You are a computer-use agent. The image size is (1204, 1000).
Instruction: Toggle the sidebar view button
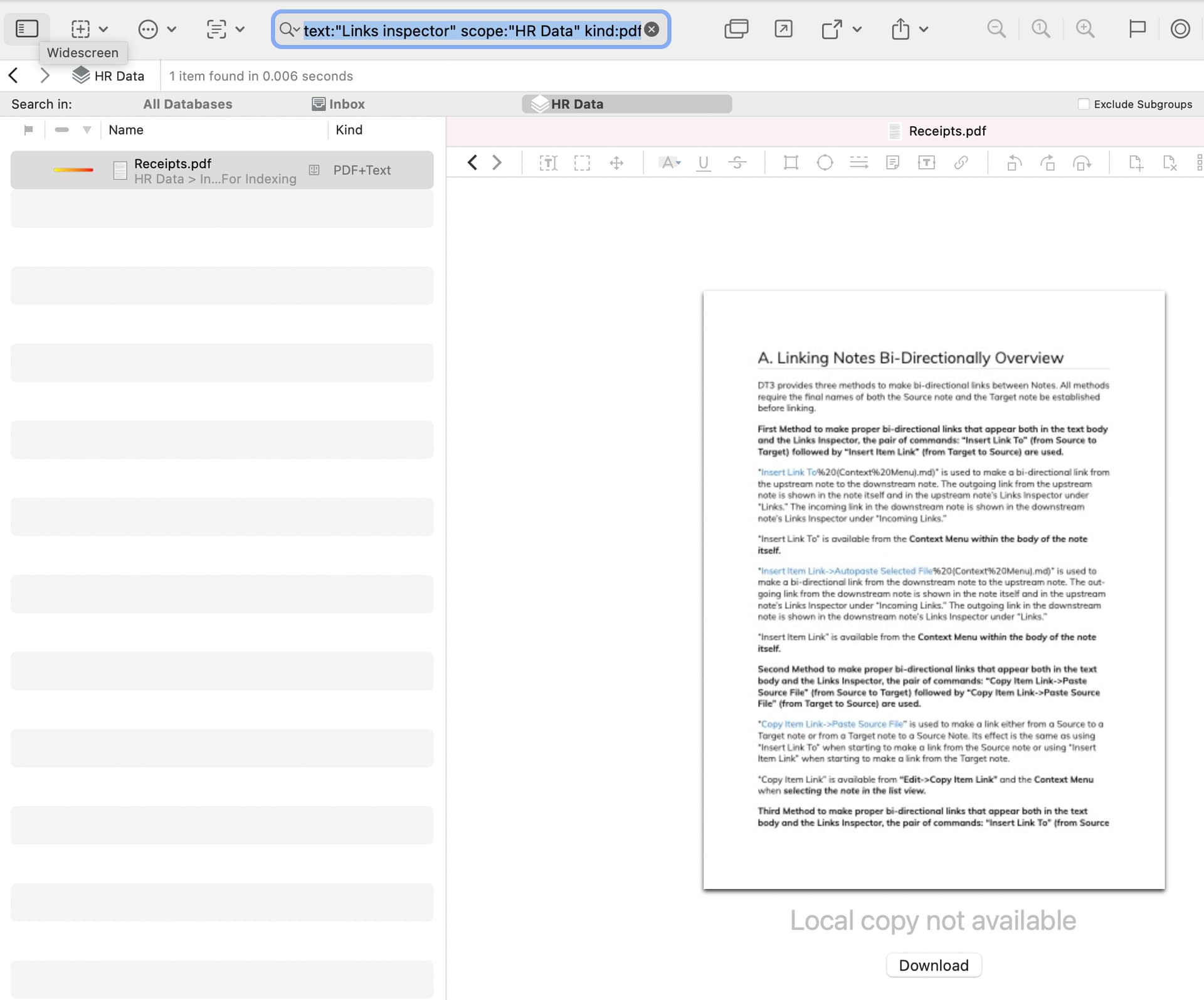pos(27,29)
